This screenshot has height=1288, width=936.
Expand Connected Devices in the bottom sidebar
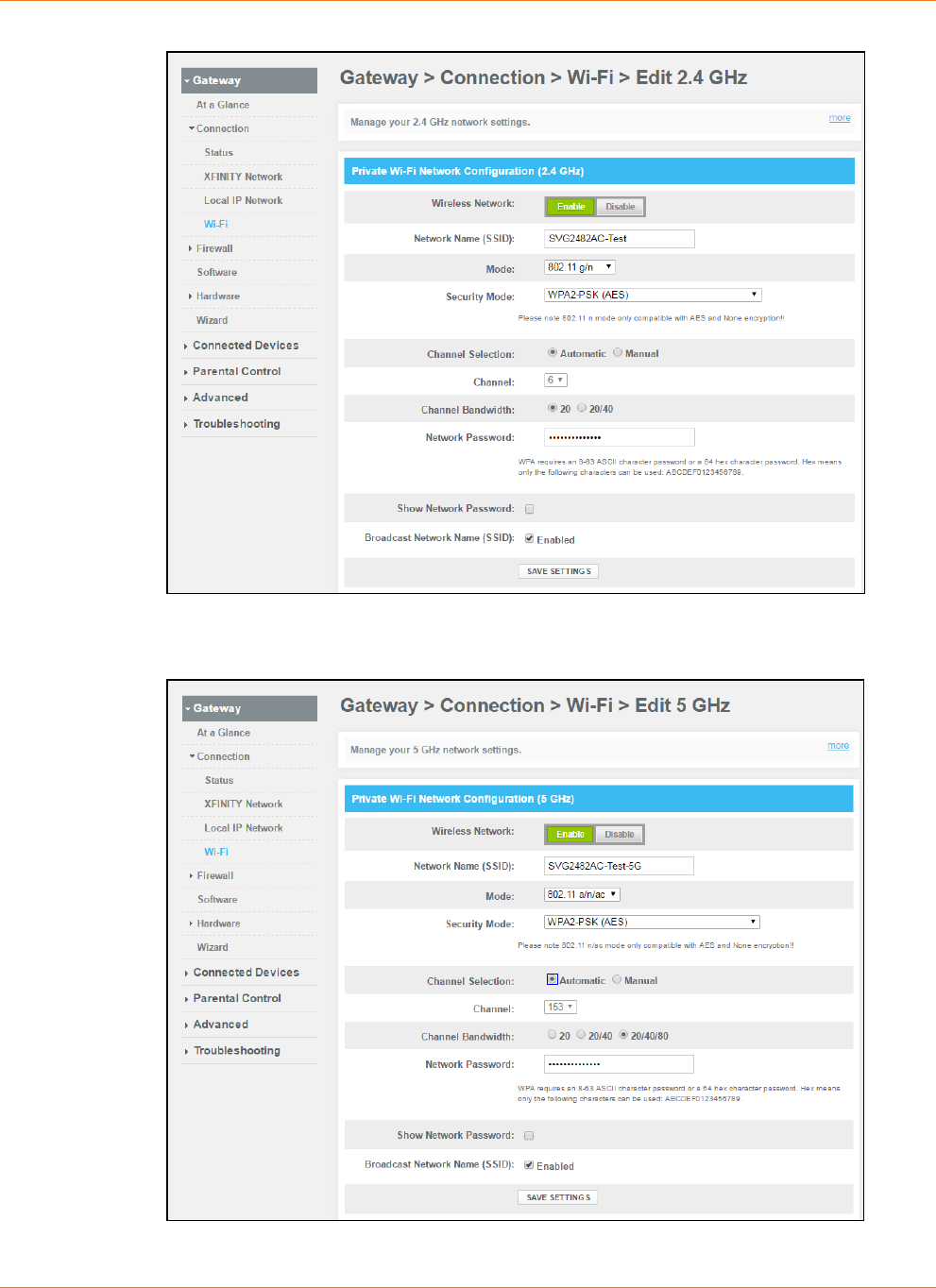(x=242, y=973)
